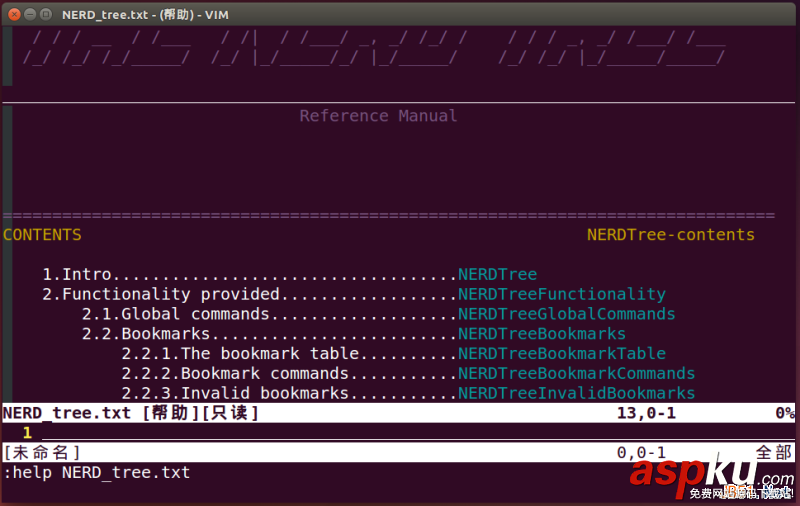
Task: Click the '2.1.Global commands' entry
Action: pos(176,314)
